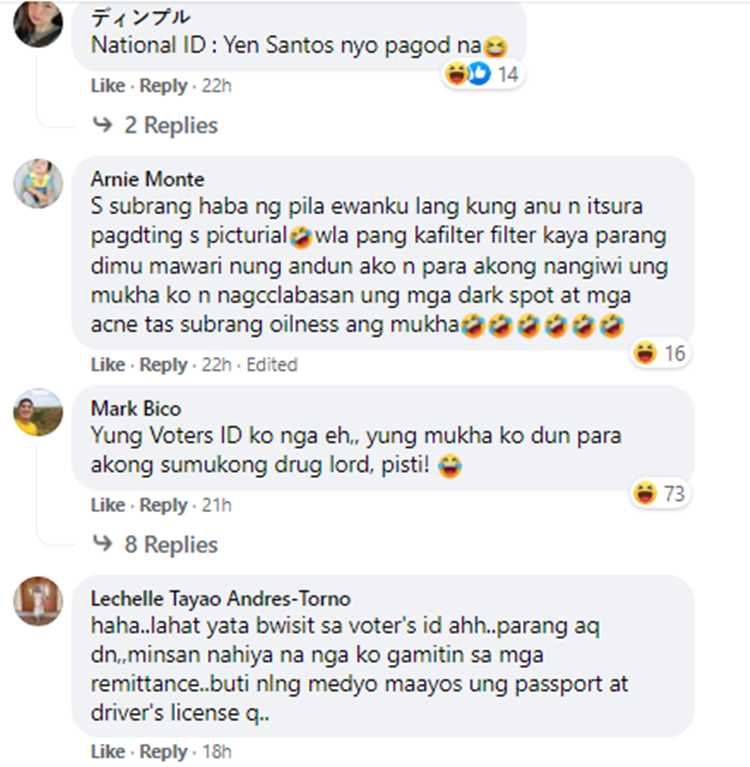Image resolution: width=750 pixels, height=767 pixels.
Task: Open Arnie Monte's profile picture
Action: [x=38, y=183]
